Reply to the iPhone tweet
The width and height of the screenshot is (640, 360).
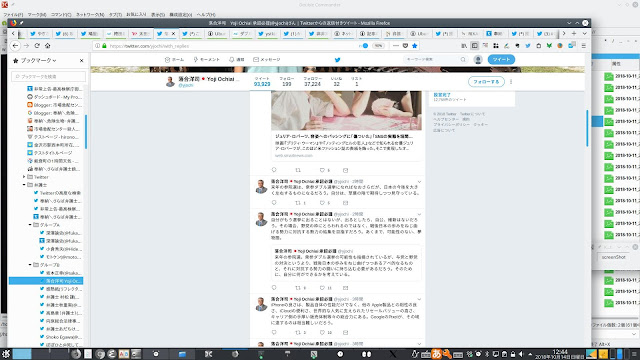274,333
